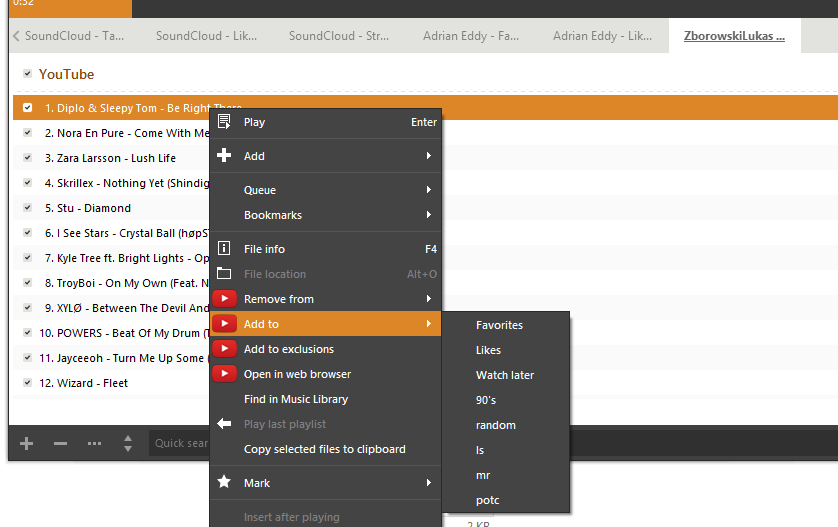Screen dimensions: 838x527
Task: Switch to Adrian Eddy - Lik... tab
Action: click(x=602, y=36)
